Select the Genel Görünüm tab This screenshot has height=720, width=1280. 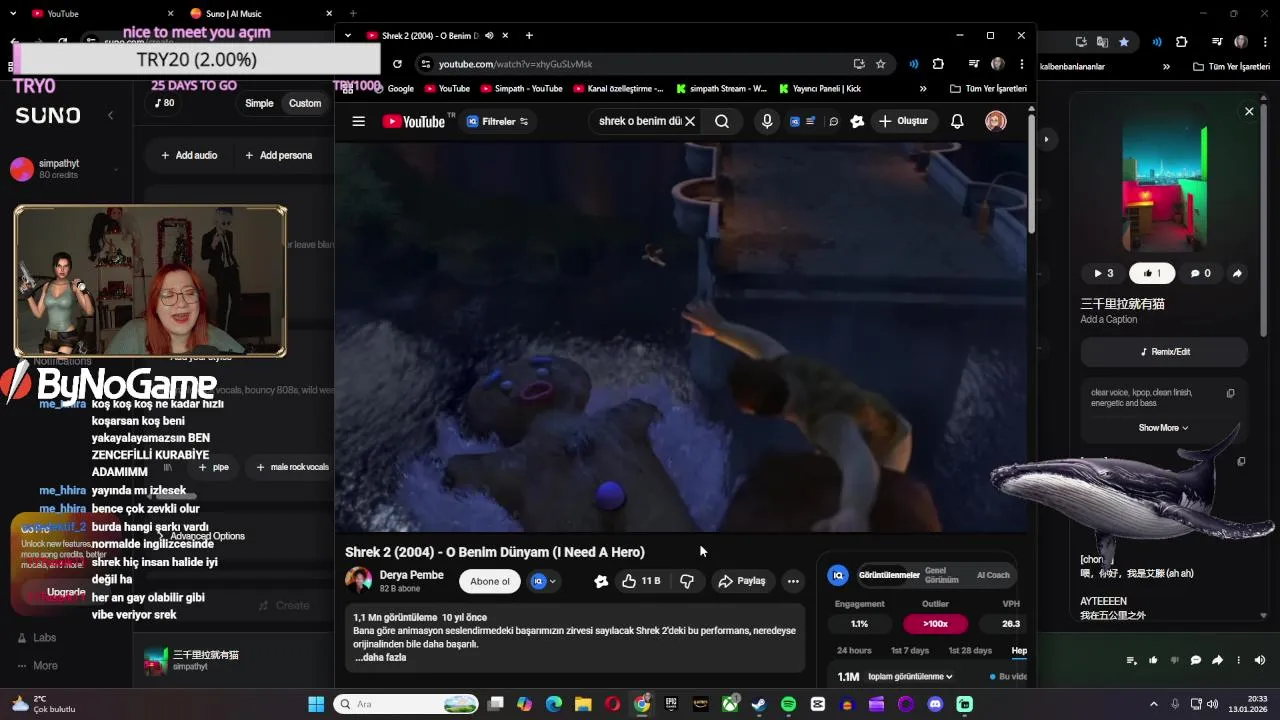coord(941,575)
